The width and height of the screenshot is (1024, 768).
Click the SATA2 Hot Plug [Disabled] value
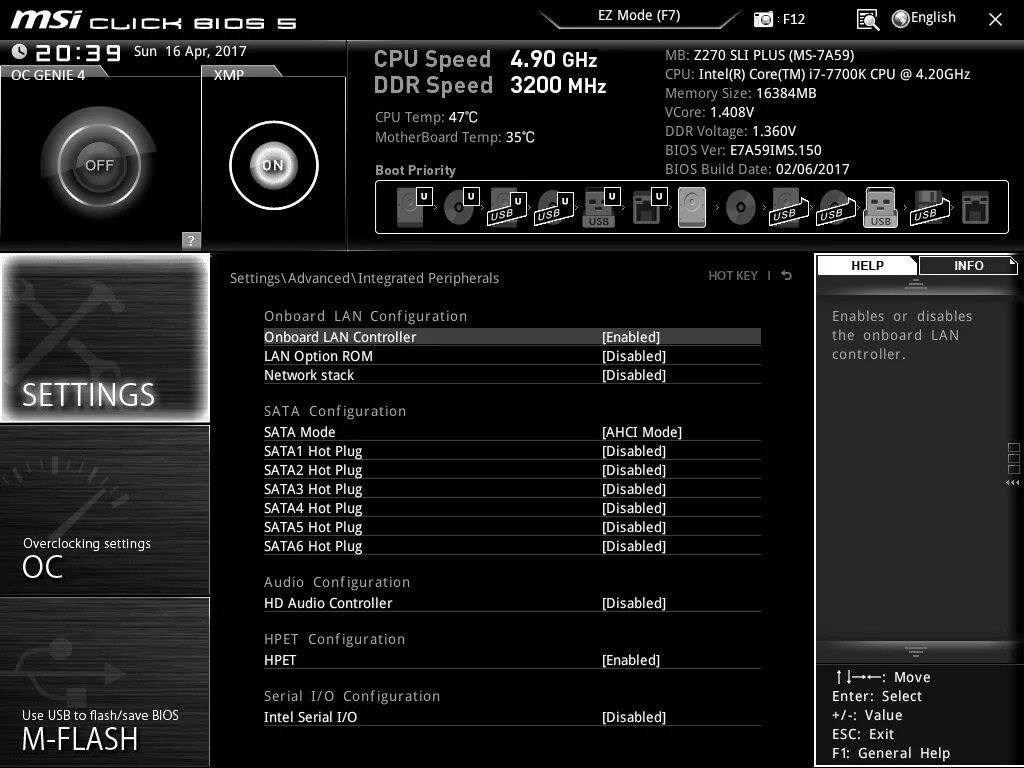coord(633,470)
